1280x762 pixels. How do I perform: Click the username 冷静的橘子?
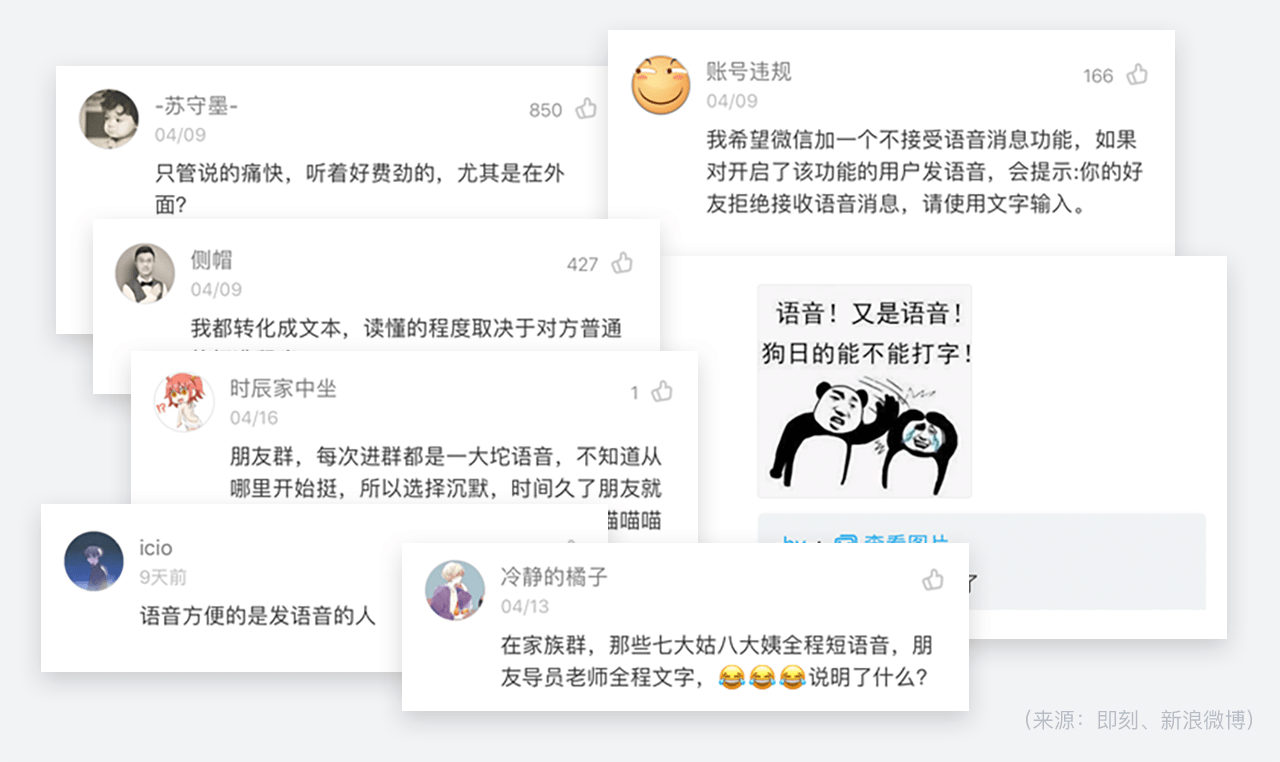click(554, 577)
